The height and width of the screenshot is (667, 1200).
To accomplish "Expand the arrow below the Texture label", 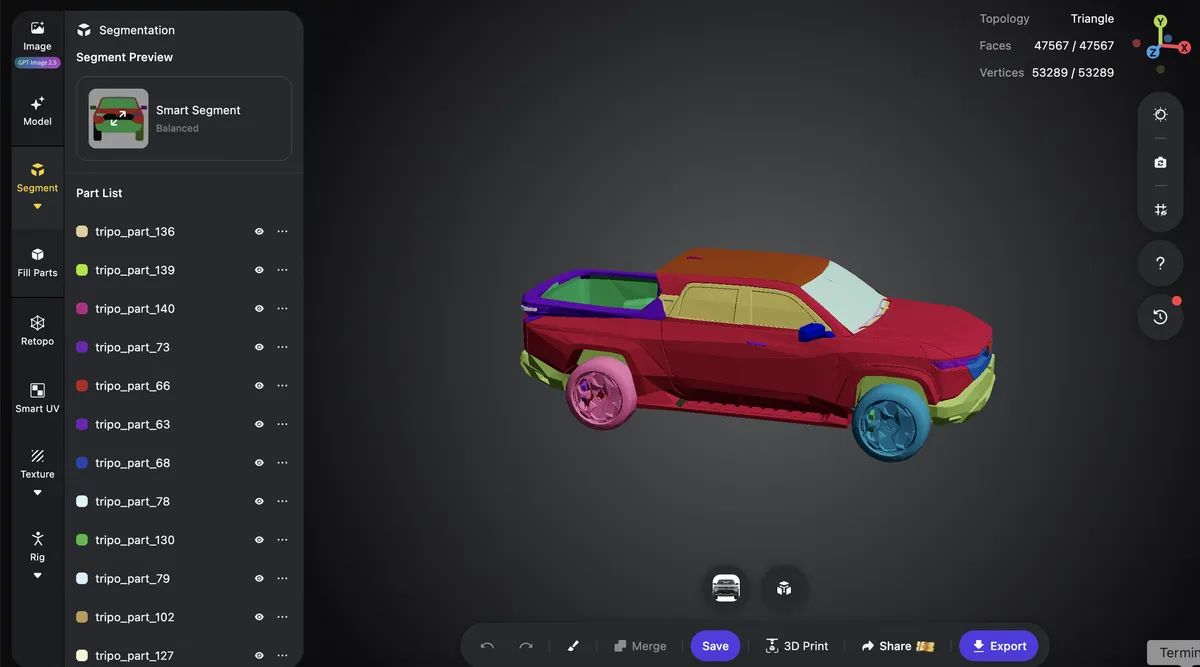I will 38,492.
